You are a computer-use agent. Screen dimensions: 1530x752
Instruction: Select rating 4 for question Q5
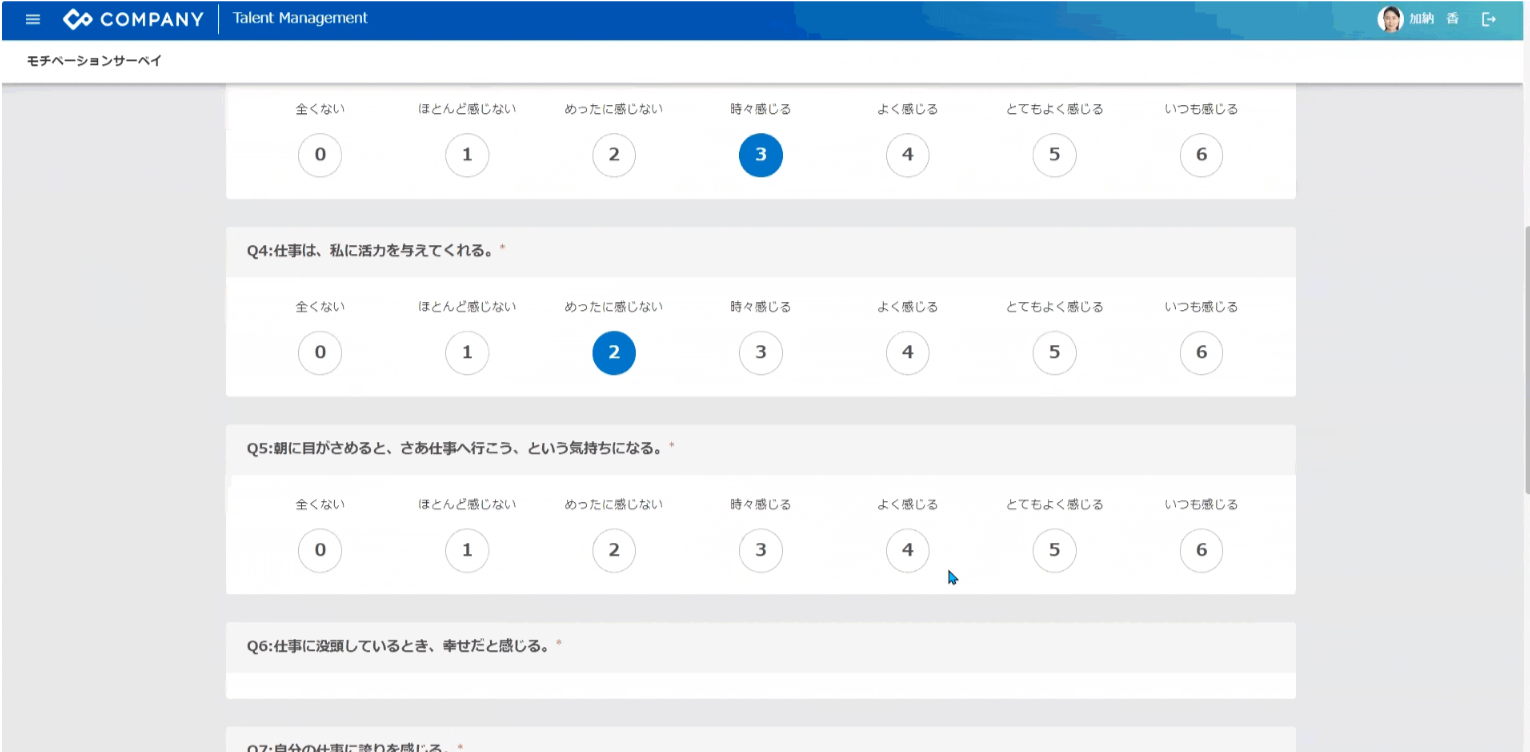pyautogui.click(x=907, y=550)
